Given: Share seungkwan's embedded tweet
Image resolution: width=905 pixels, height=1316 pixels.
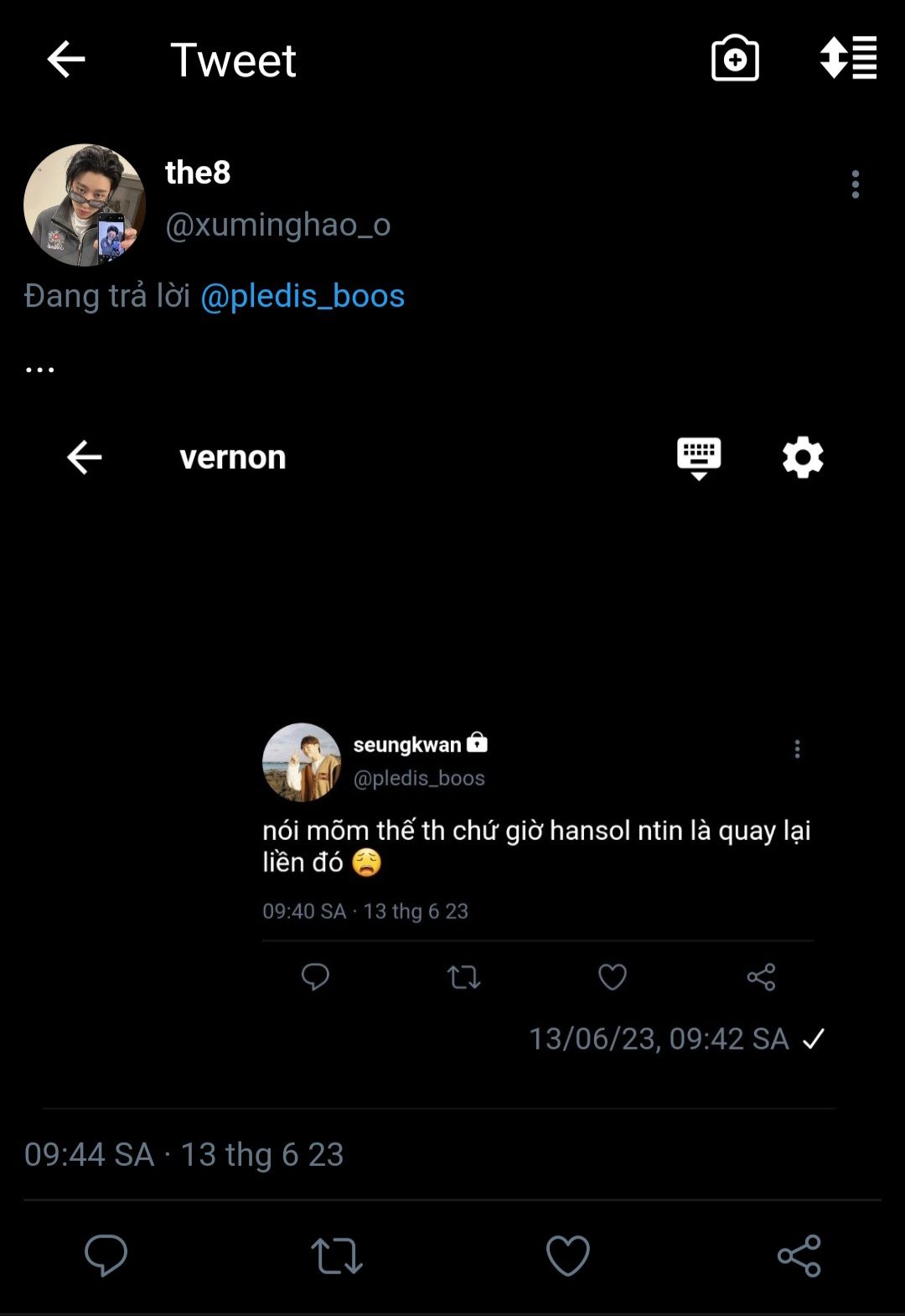Looking at the screenshot, I should pos(761,977).
